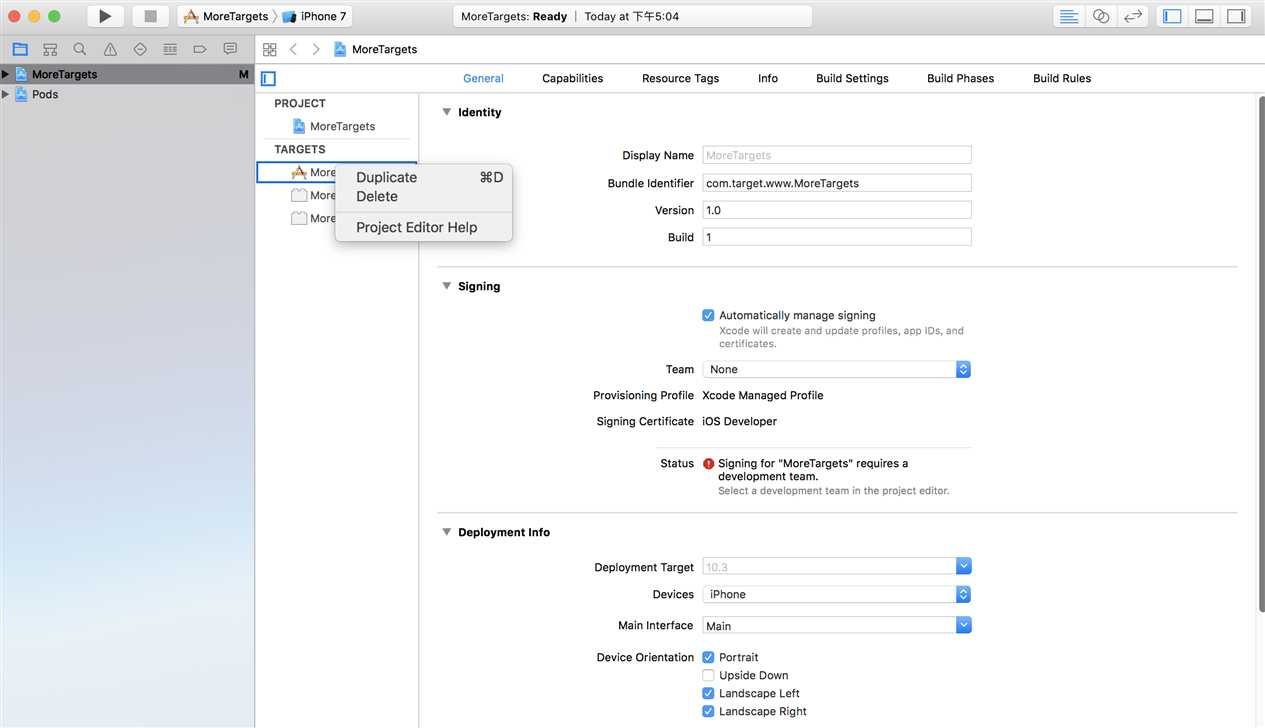
Task: Choose Delete from context menu
Action: pyautogui.click(x=424, y=196)
